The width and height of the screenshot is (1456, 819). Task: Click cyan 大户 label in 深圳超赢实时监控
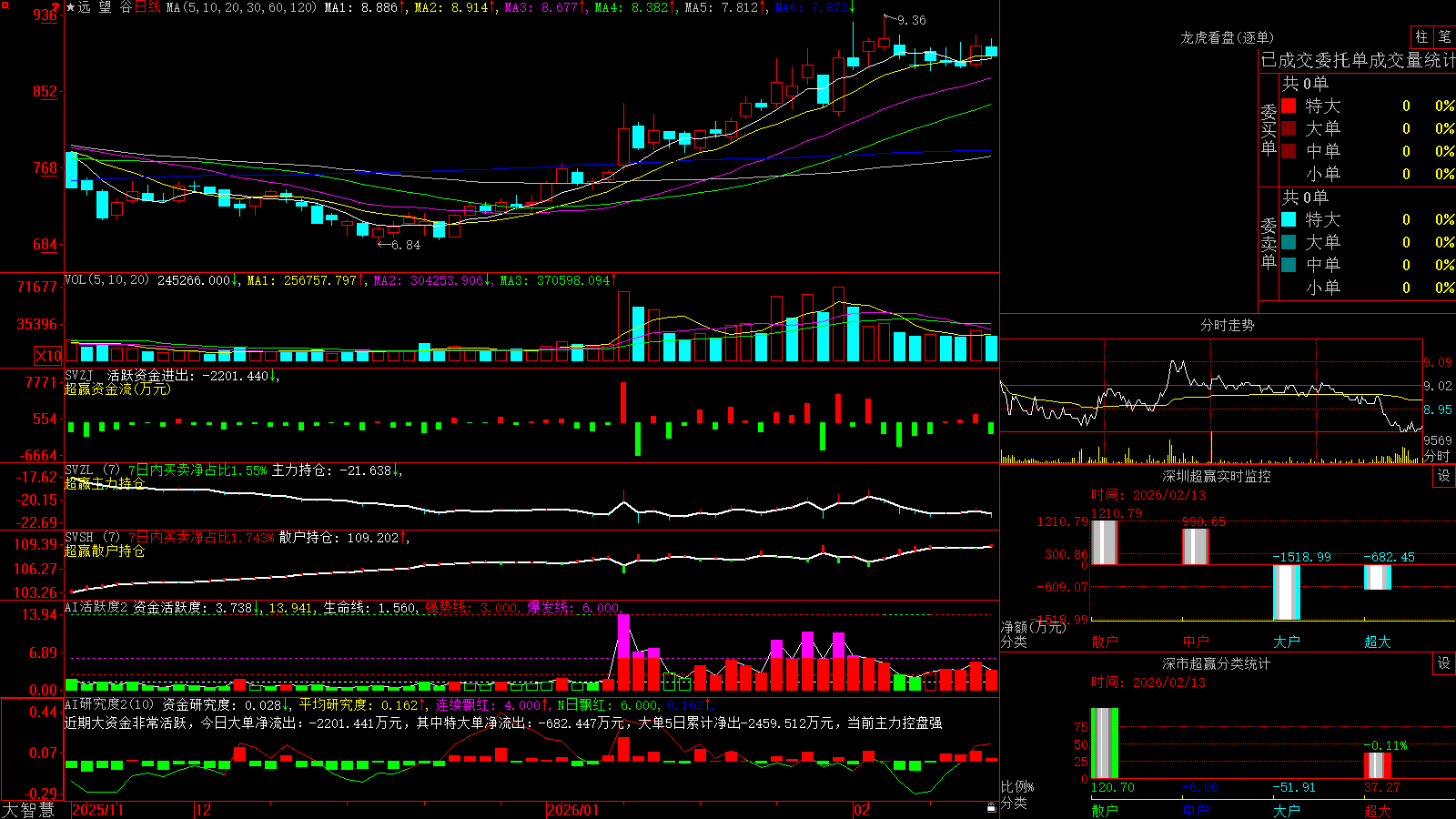pyautogui.click(x=1287, y=642)
